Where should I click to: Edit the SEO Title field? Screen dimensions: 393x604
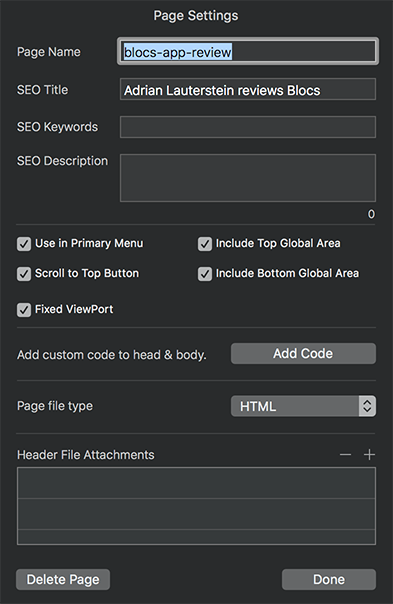pyautogui.click(x=248, y=89)
